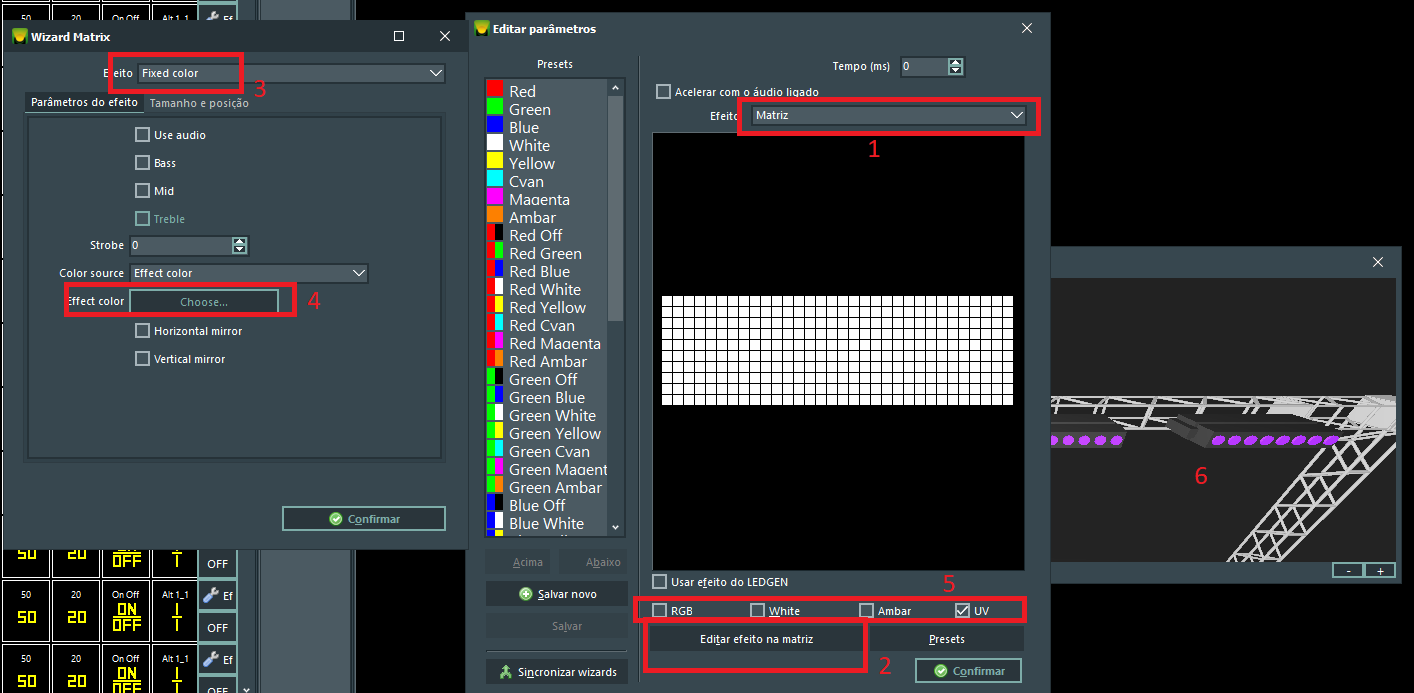This screenshot has width=1414, height=693.
Task: Switch to Tamanho e posição tab
Action: (199, 103)
